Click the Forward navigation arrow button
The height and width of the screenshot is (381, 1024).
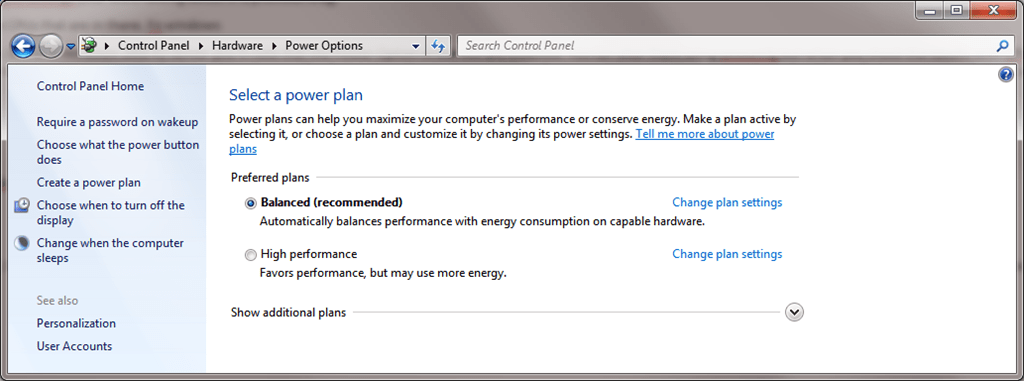coord(50,46)
